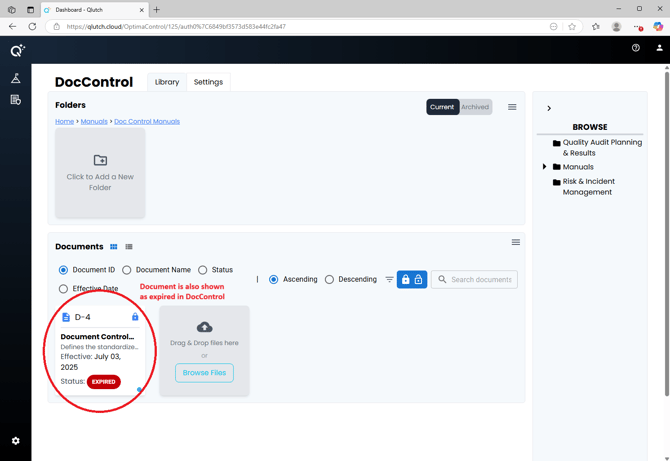Click the reader options icon in address bar
Viewport: 670px width, 461px height.
coord(553,26)
